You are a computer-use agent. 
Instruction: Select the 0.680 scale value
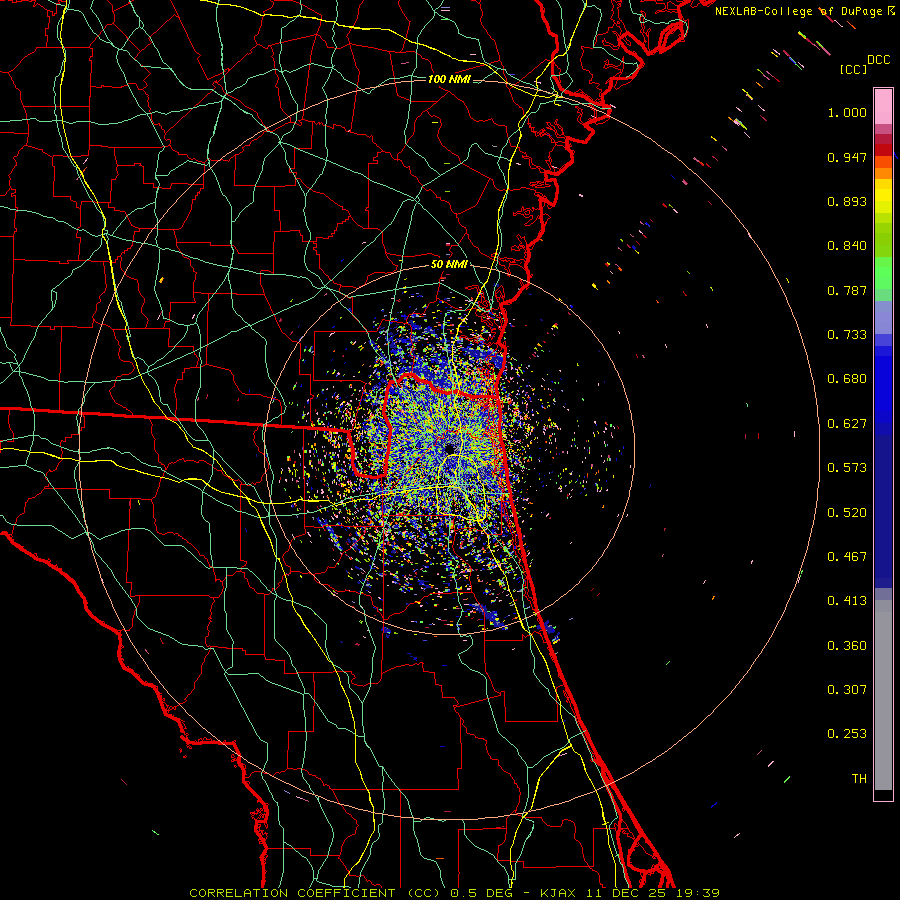[847, 379]
